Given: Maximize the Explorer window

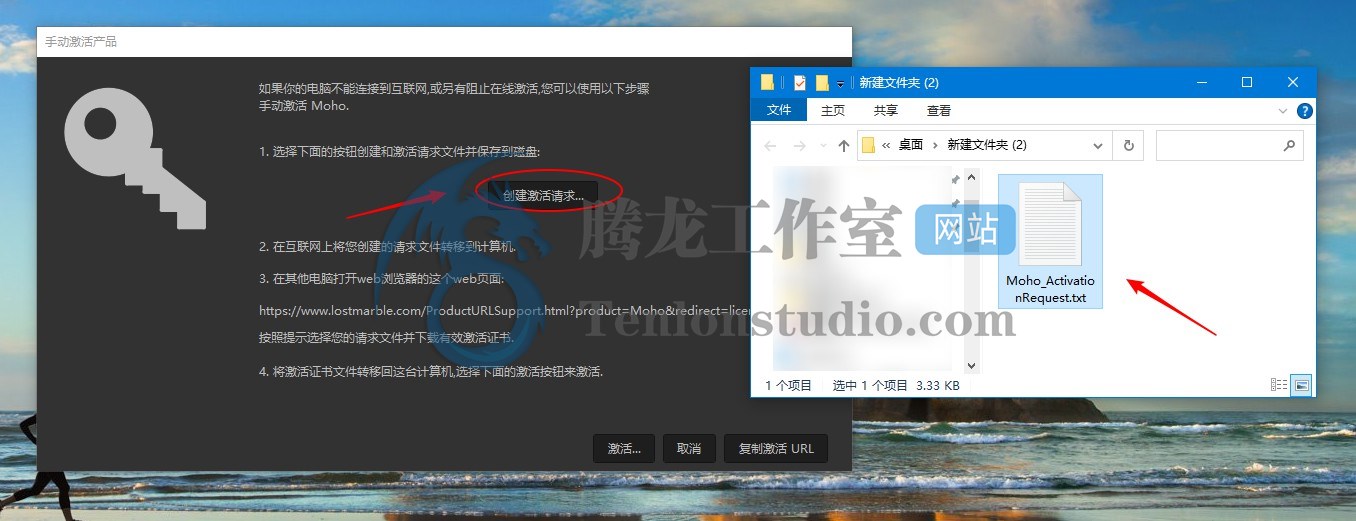Looking at the screenshot, I should point(1247,83).
